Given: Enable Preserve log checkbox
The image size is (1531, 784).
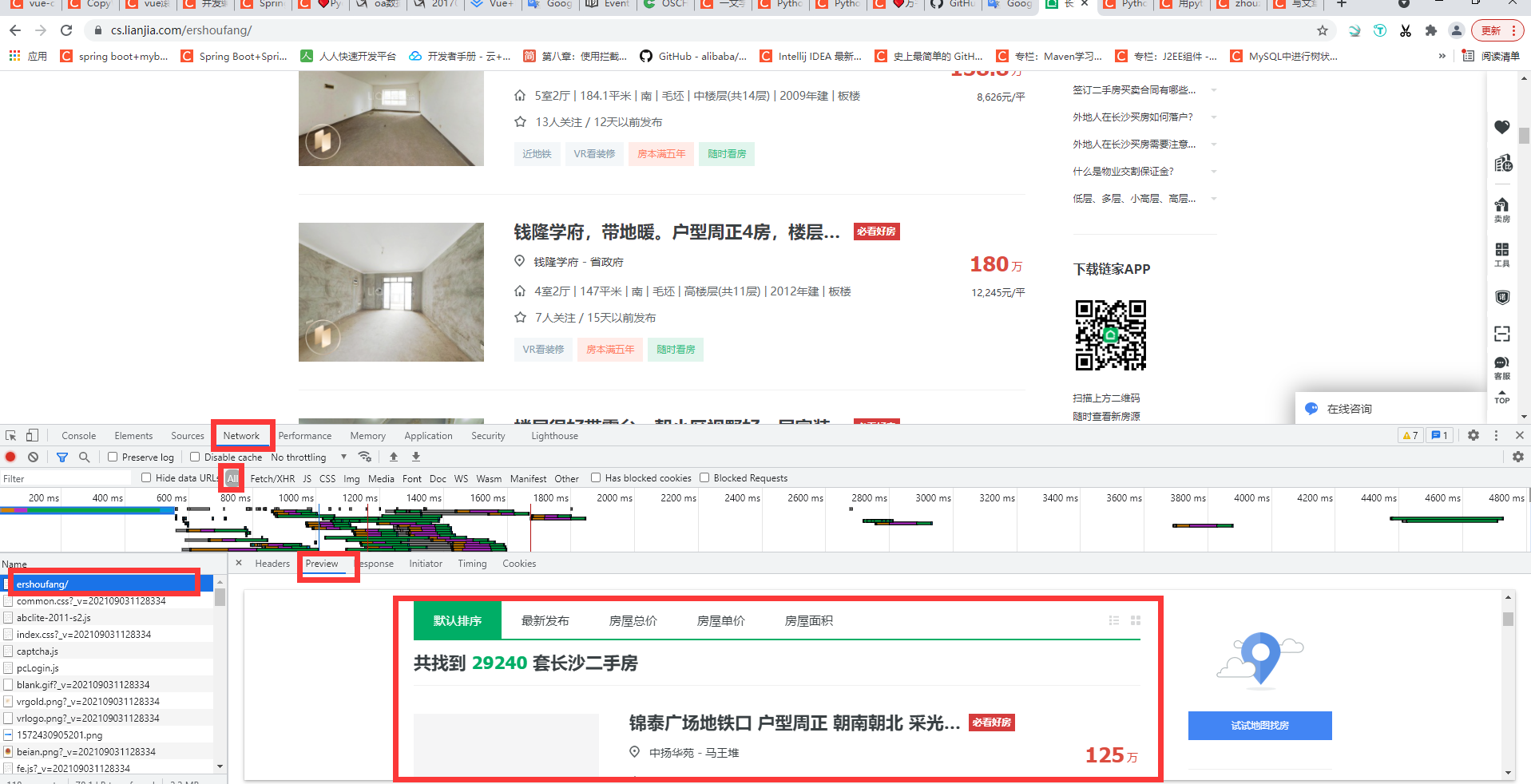Looking at the screenshot, I should (x=113, y=457).
